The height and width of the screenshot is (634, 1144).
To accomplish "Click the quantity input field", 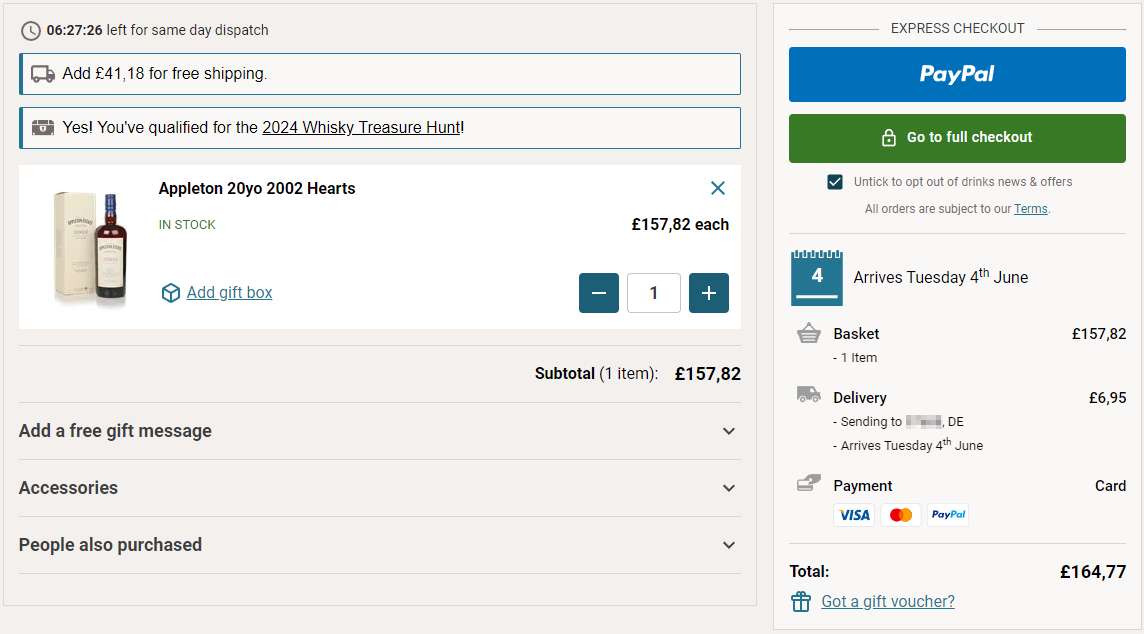I will point(654,293).
